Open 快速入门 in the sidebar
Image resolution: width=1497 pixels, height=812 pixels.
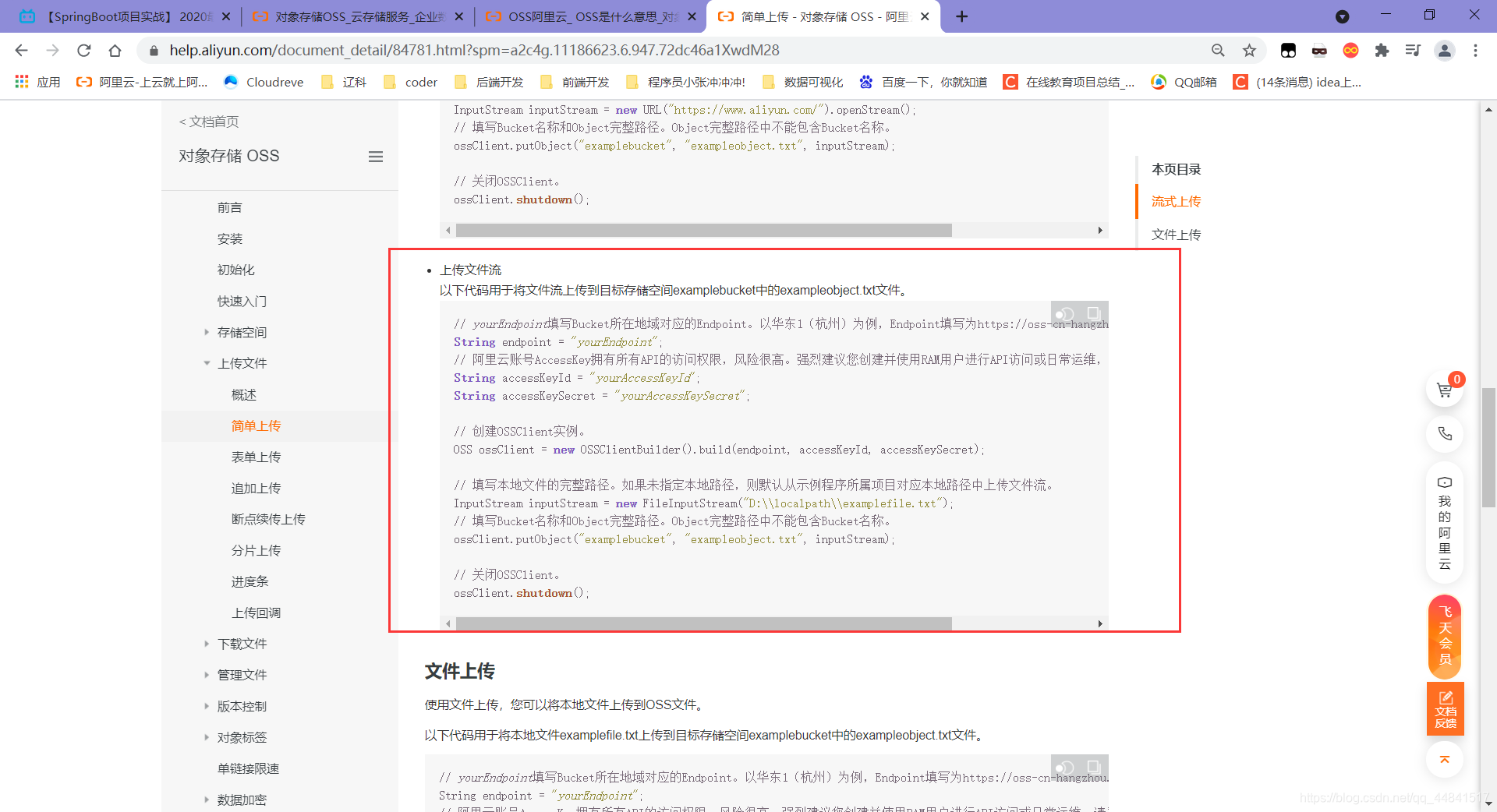click(242, 302)
